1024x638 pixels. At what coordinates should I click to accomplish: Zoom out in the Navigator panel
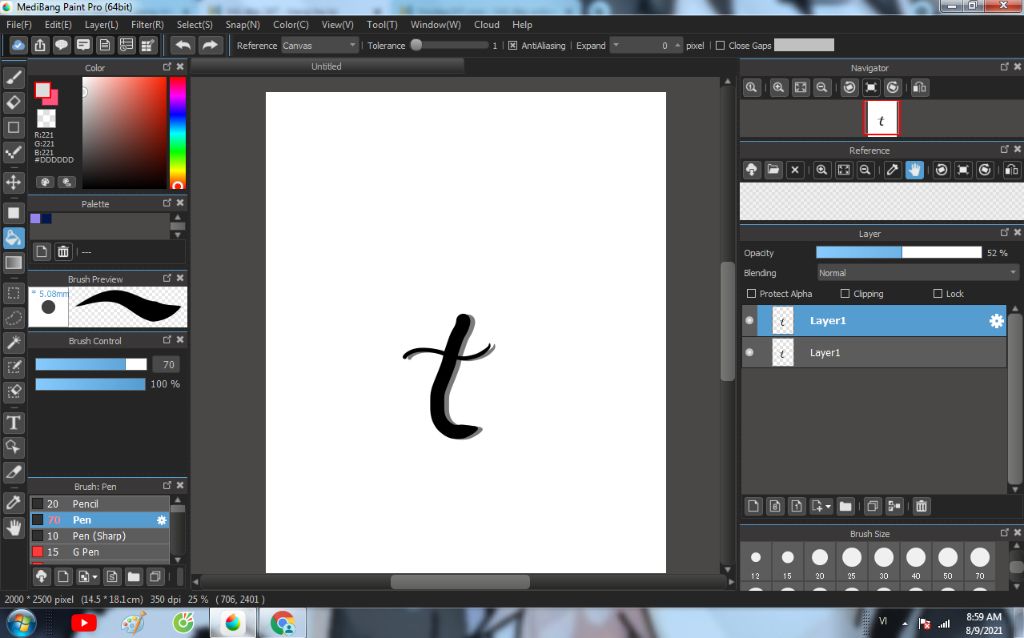[822, 88]
